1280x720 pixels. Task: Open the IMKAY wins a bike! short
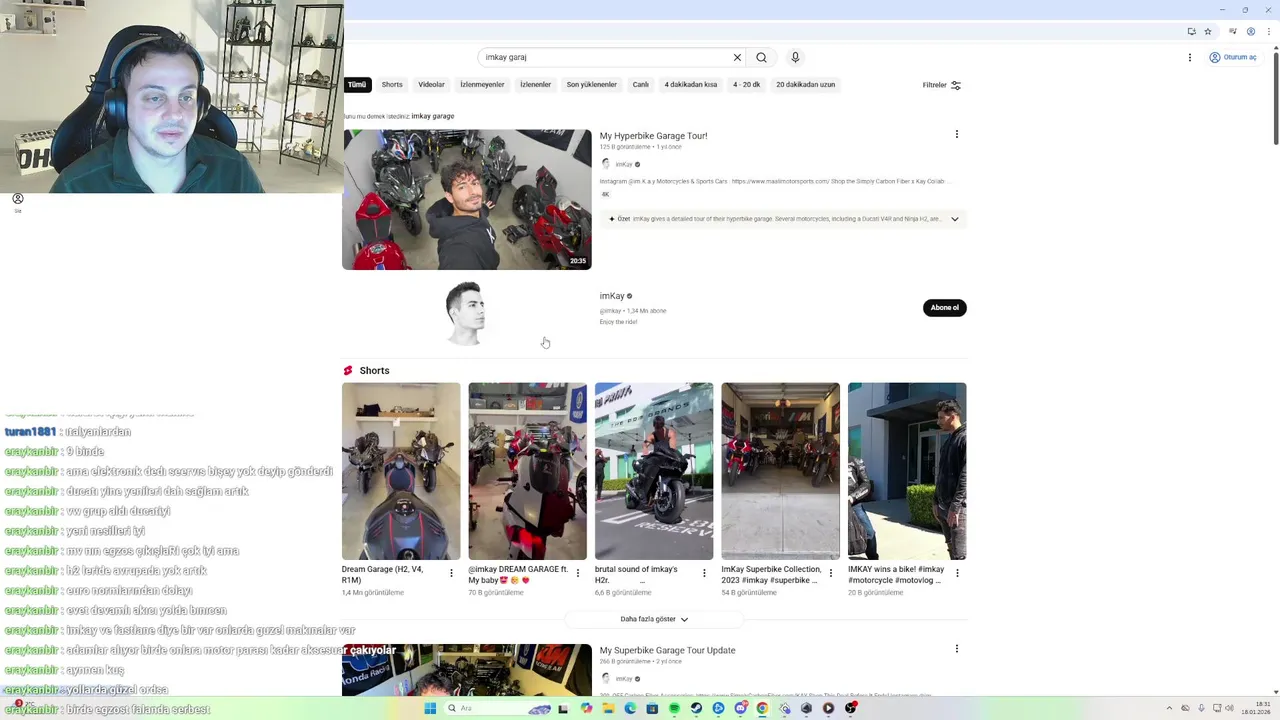pos(907,471)
